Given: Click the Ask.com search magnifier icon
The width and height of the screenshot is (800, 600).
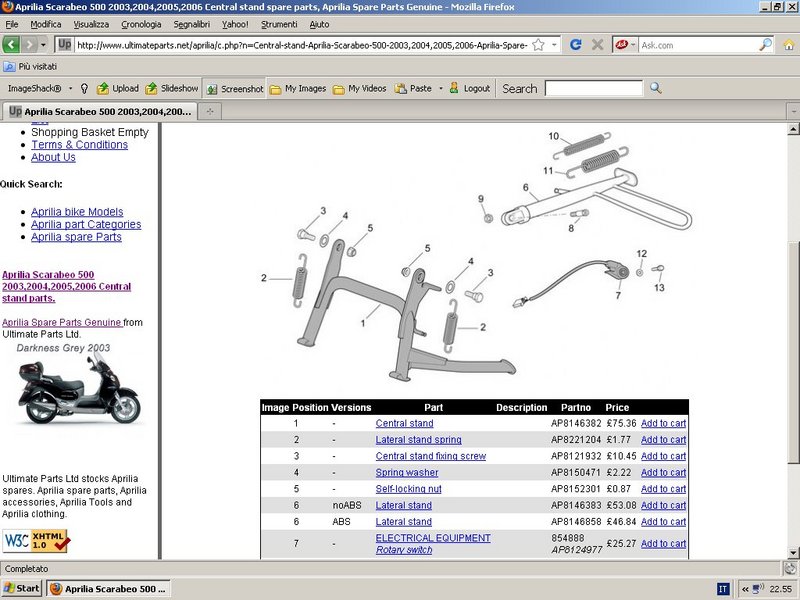Looking at the screenshot, I should coord(765,45).
